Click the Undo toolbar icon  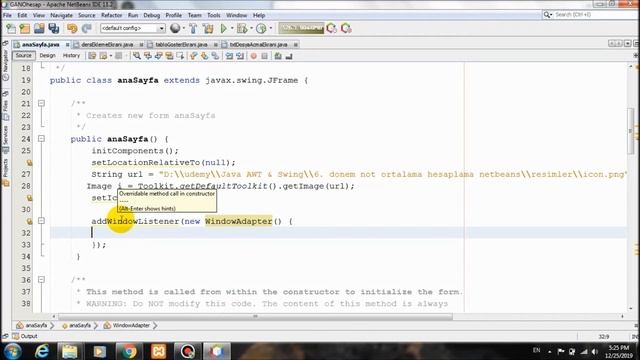click(x=72, y=28)
